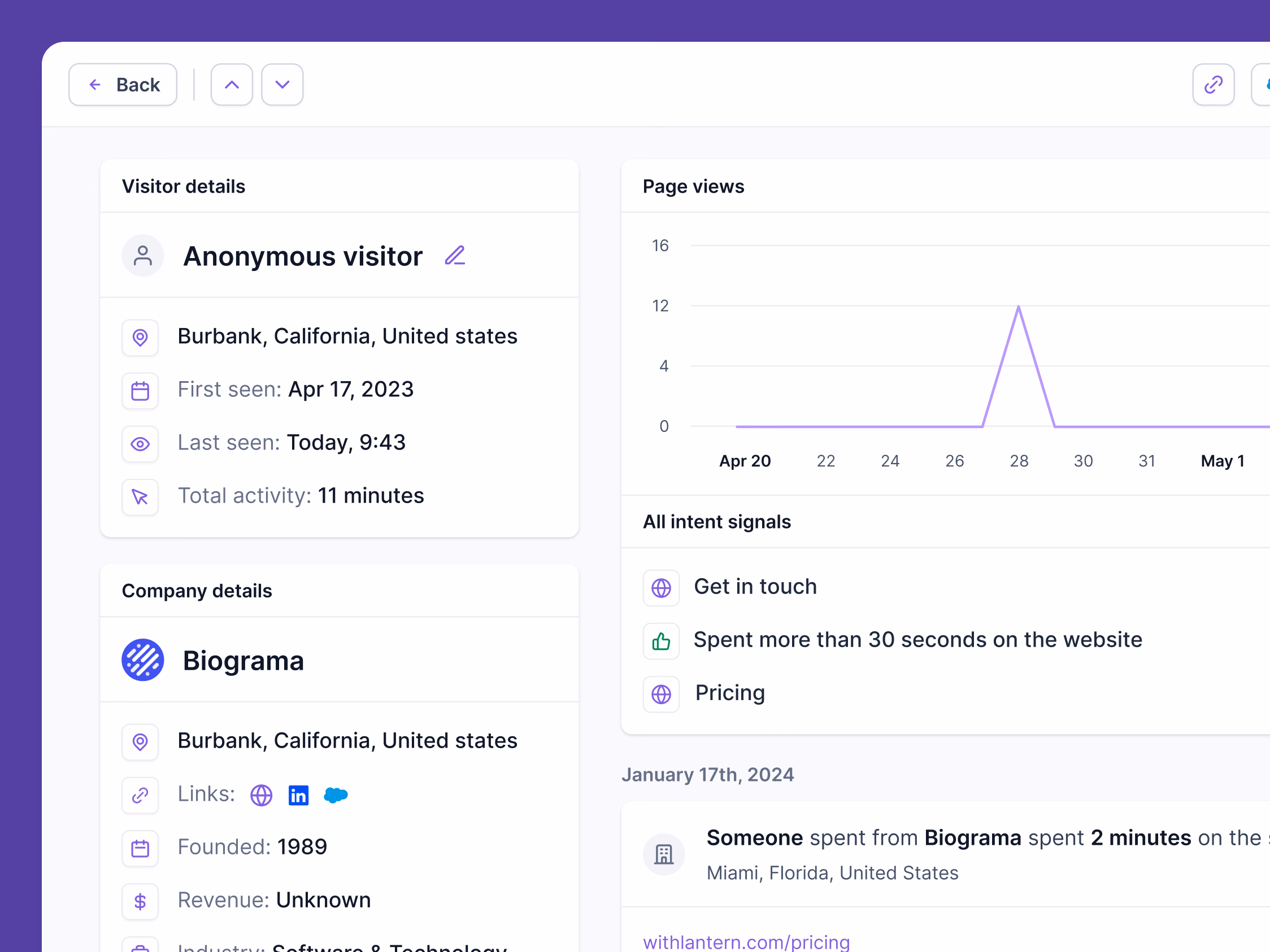The width and height of the screenshot is (1270, 952).
Task: Edit the Anonymous visitor name with pencil icon
Action: coord(455,255)
